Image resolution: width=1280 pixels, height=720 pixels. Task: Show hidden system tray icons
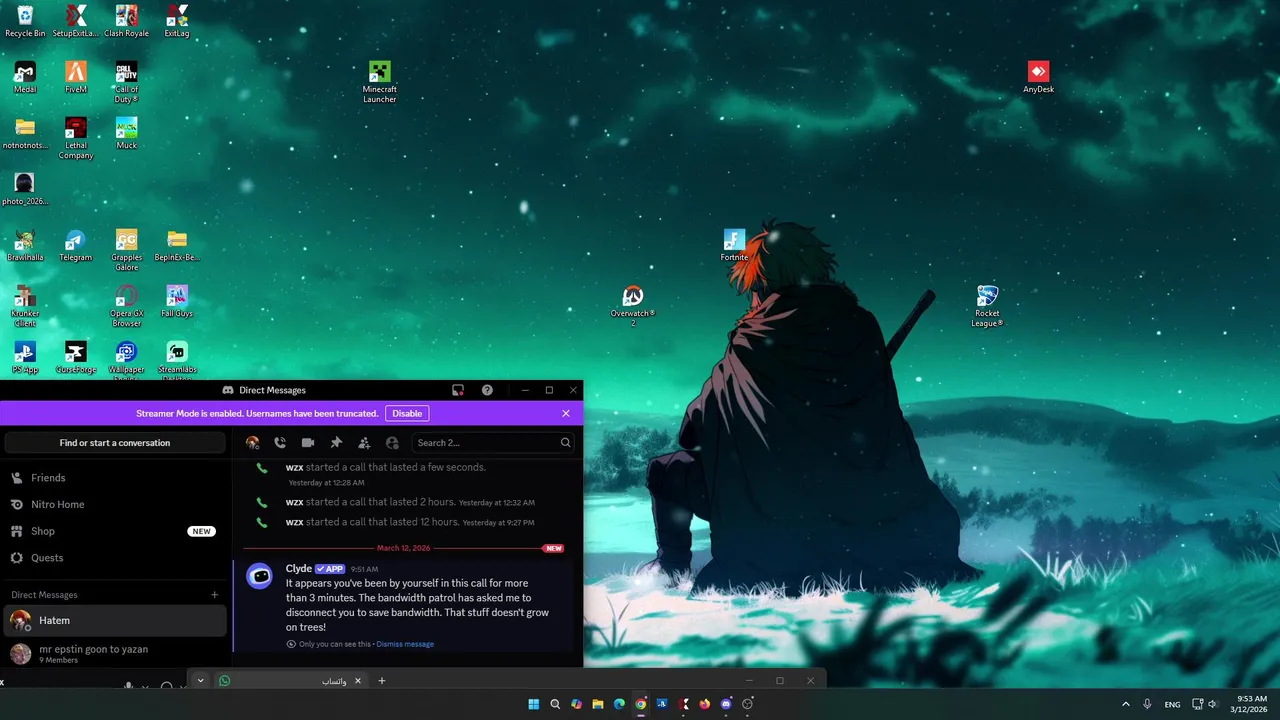click(1125, 704)
